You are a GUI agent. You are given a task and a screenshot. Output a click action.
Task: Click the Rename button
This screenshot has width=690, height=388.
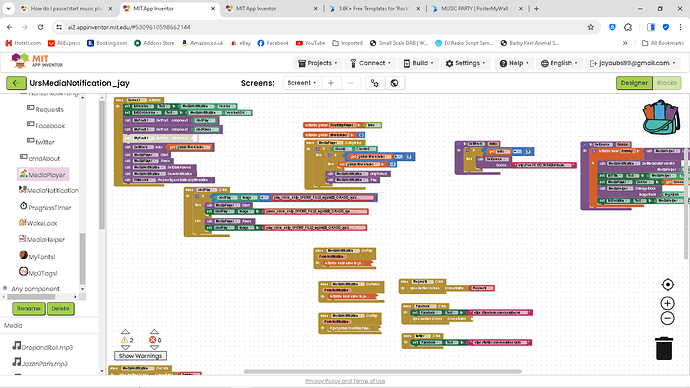point(29,308)
